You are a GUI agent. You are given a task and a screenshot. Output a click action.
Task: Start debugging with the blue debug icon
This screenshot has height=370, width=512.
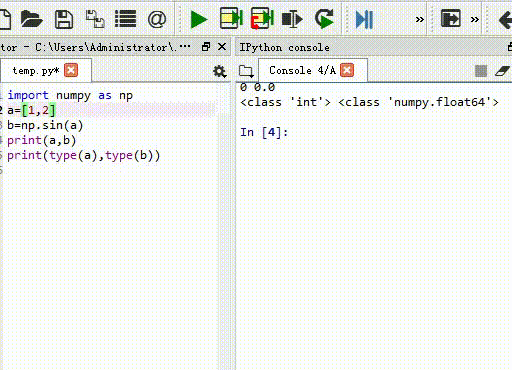tap(364, 19)
